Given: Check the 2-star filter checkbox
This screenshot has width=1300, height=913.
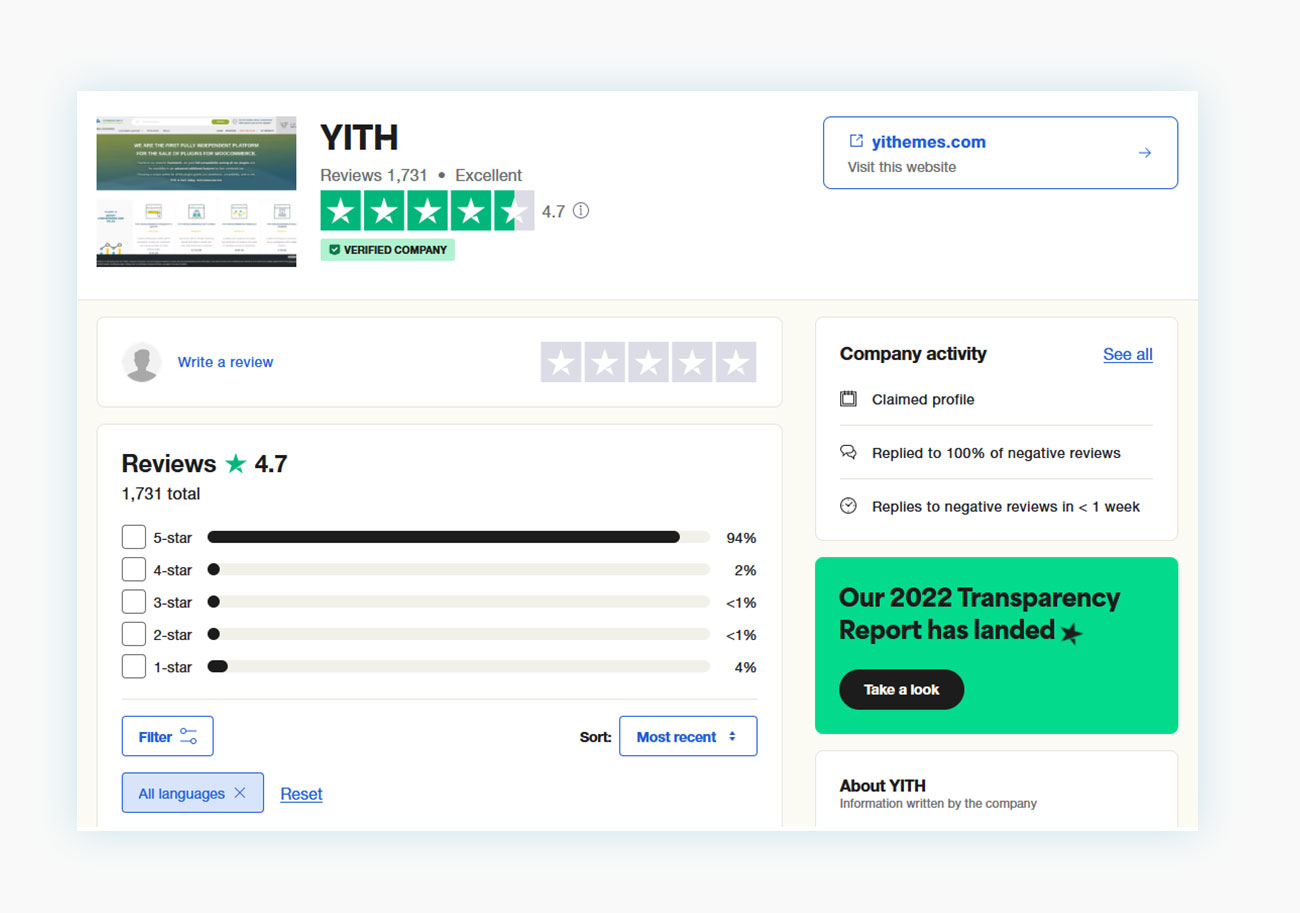Looking at the screenshot, I should (x=134, y=634).
